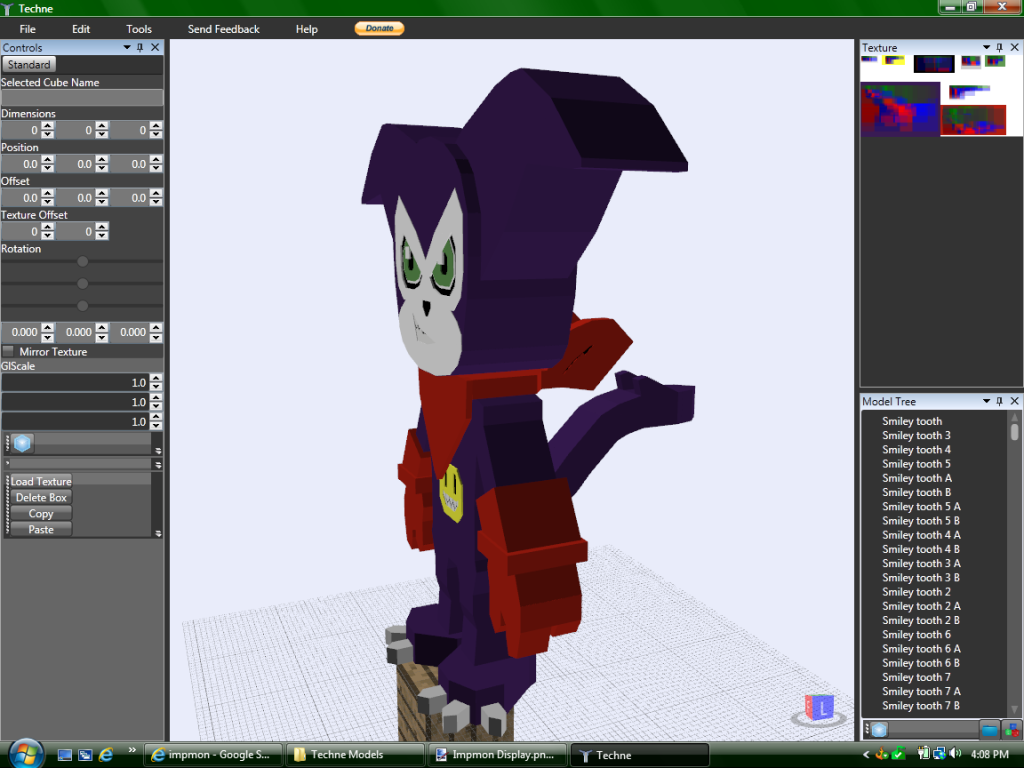Click the Copy button

tap(41, 513)
